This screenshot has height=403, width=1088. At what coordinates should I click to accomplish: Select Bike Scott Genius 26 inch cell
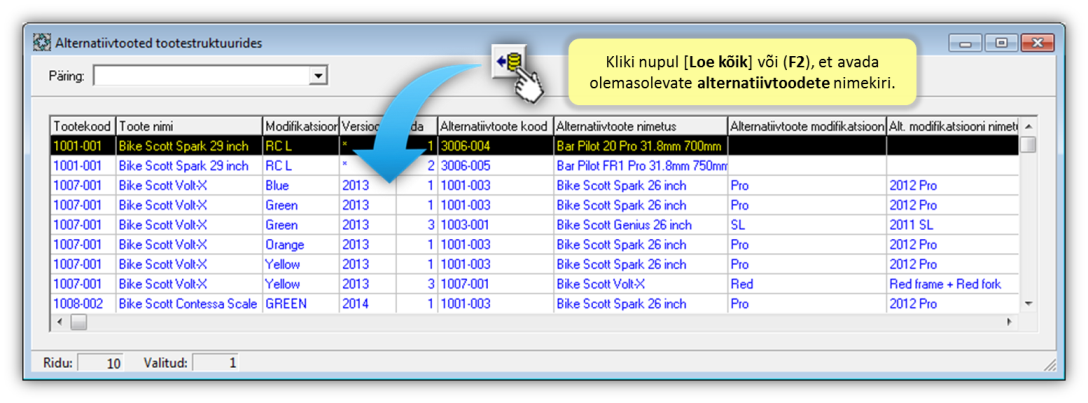640,225
